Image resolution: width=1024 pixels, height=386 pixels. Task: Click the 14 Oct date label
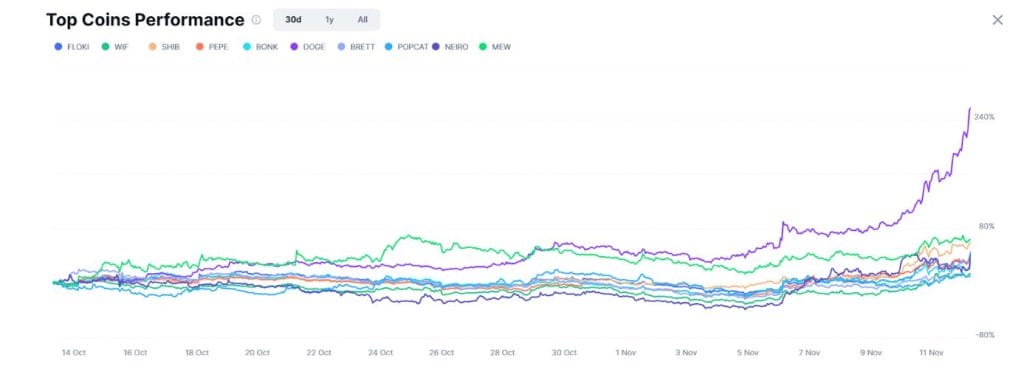[x=74, y=353]
